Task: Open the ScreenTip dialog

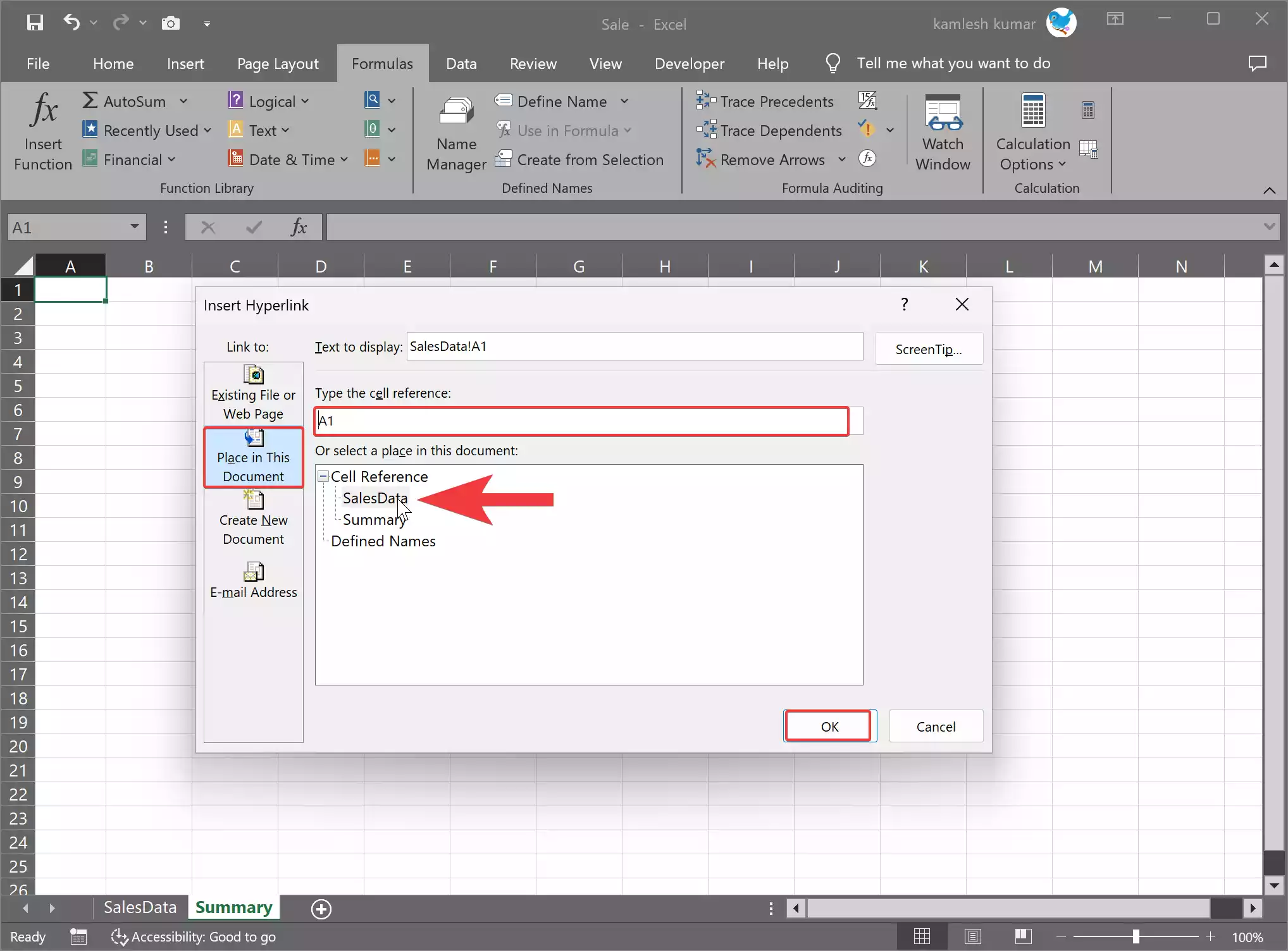Action: 928,348
